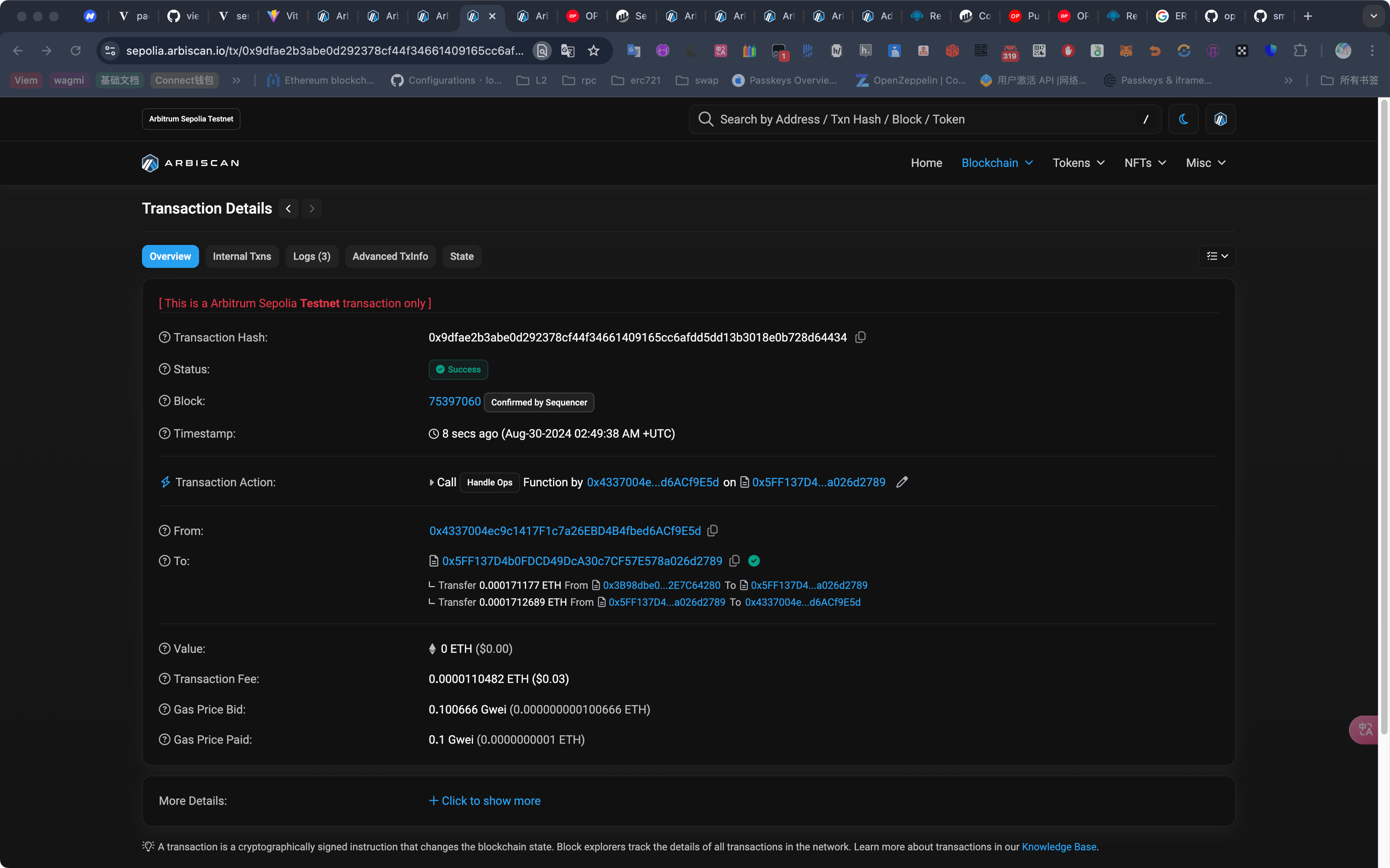
Task: Switch to the Internal Txns tab
Action: pyautogui.click(x=242, y=256)
